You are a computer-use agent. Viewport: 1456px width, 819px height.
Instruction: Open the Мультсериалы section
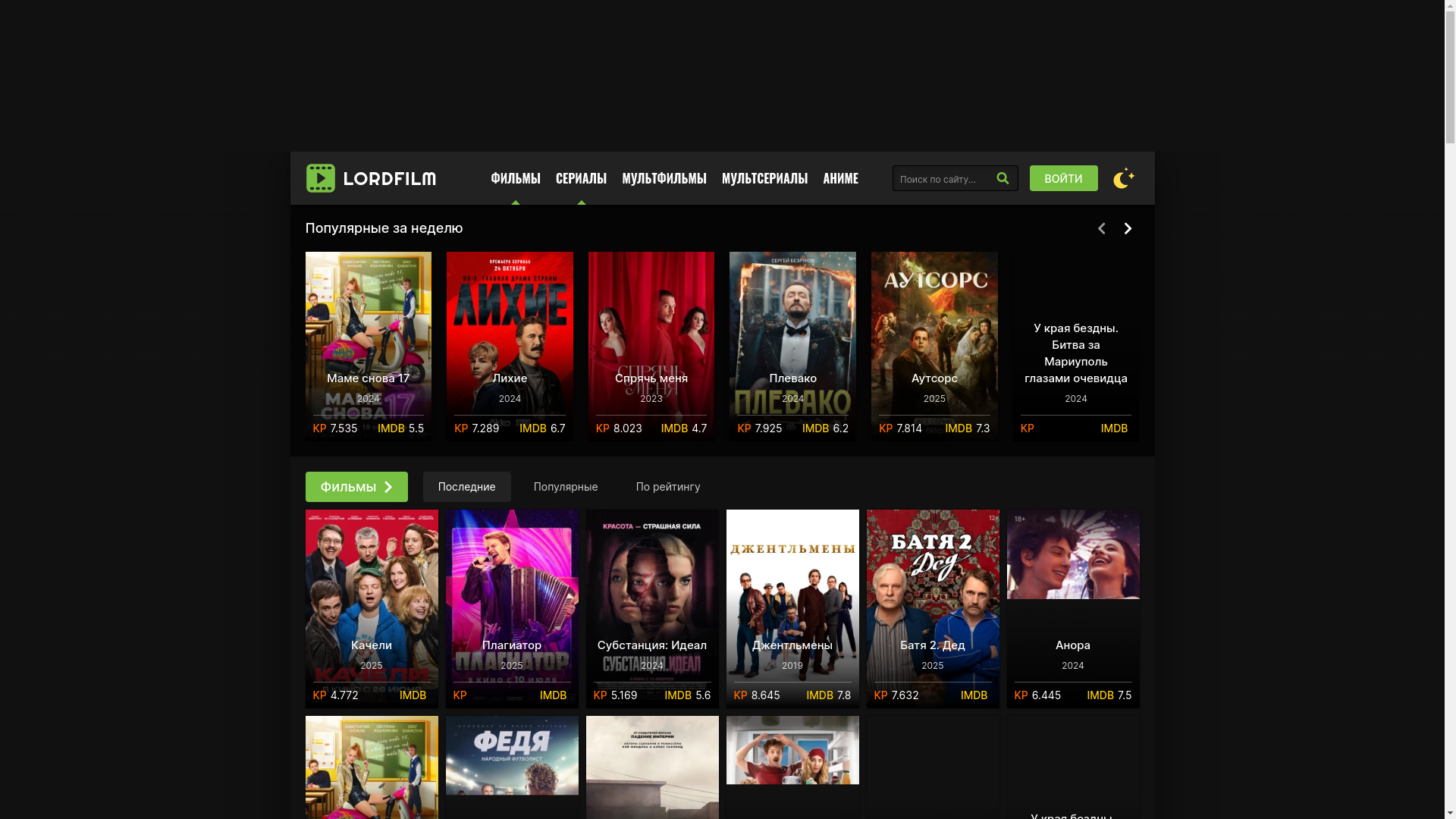pyautogui.click(x=764, y=178)
